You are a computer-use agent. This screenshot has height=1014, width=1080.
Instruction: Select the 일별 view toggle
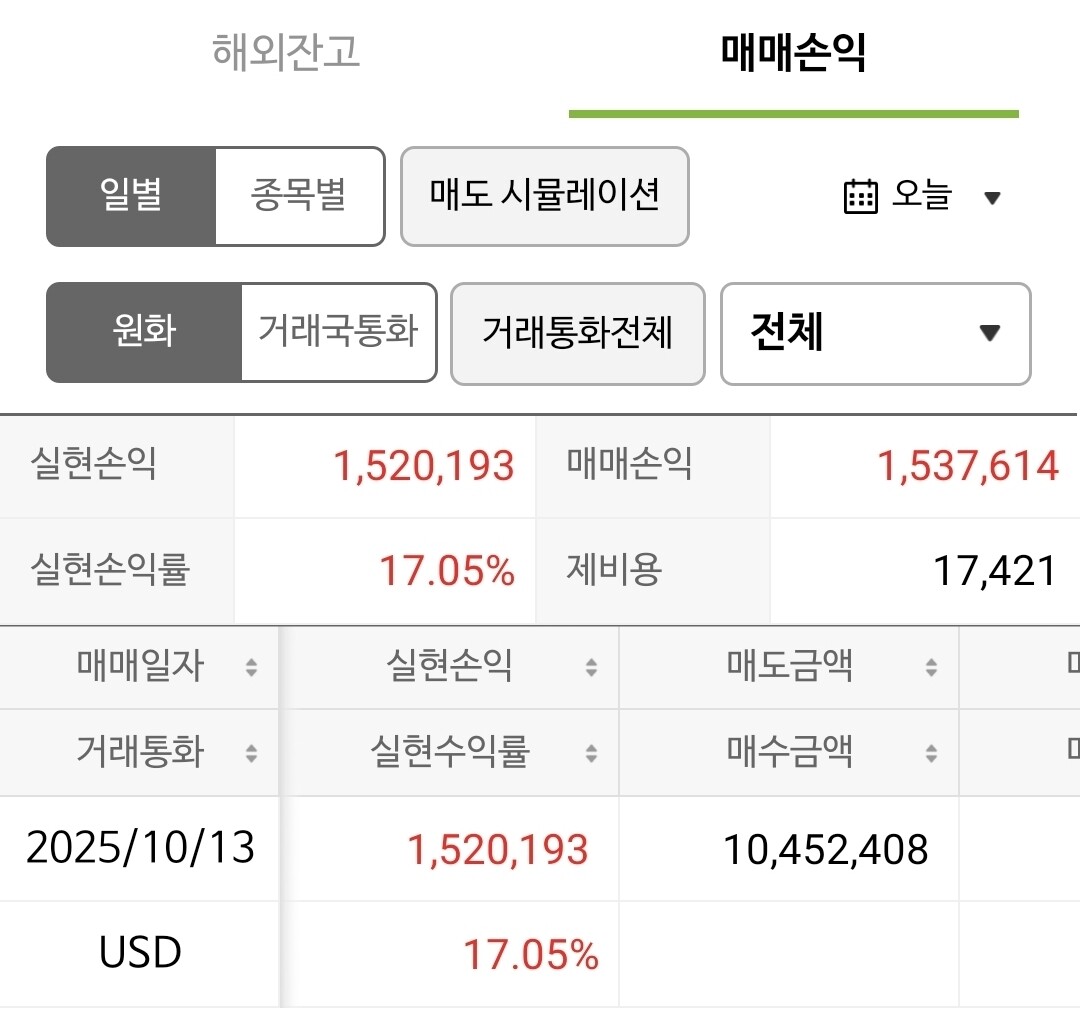(131, 196)
